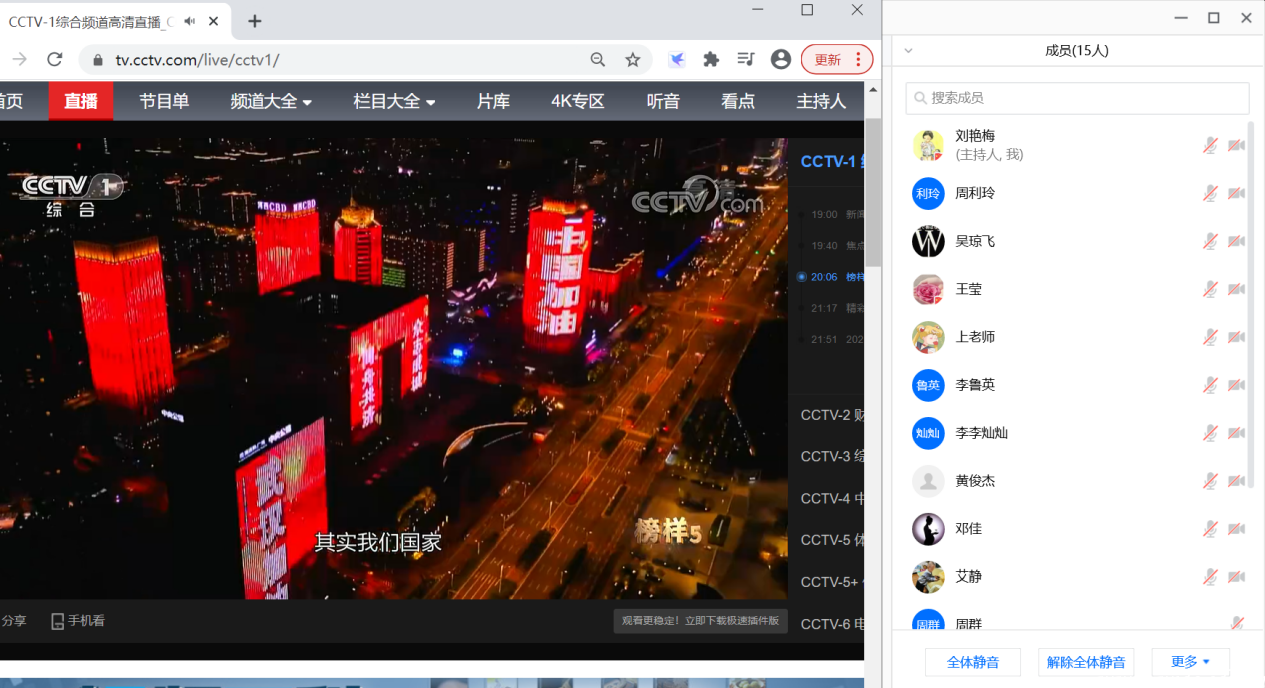Click the web page vertical scrollbar
1265x688 pixels.
coord(873,190)
